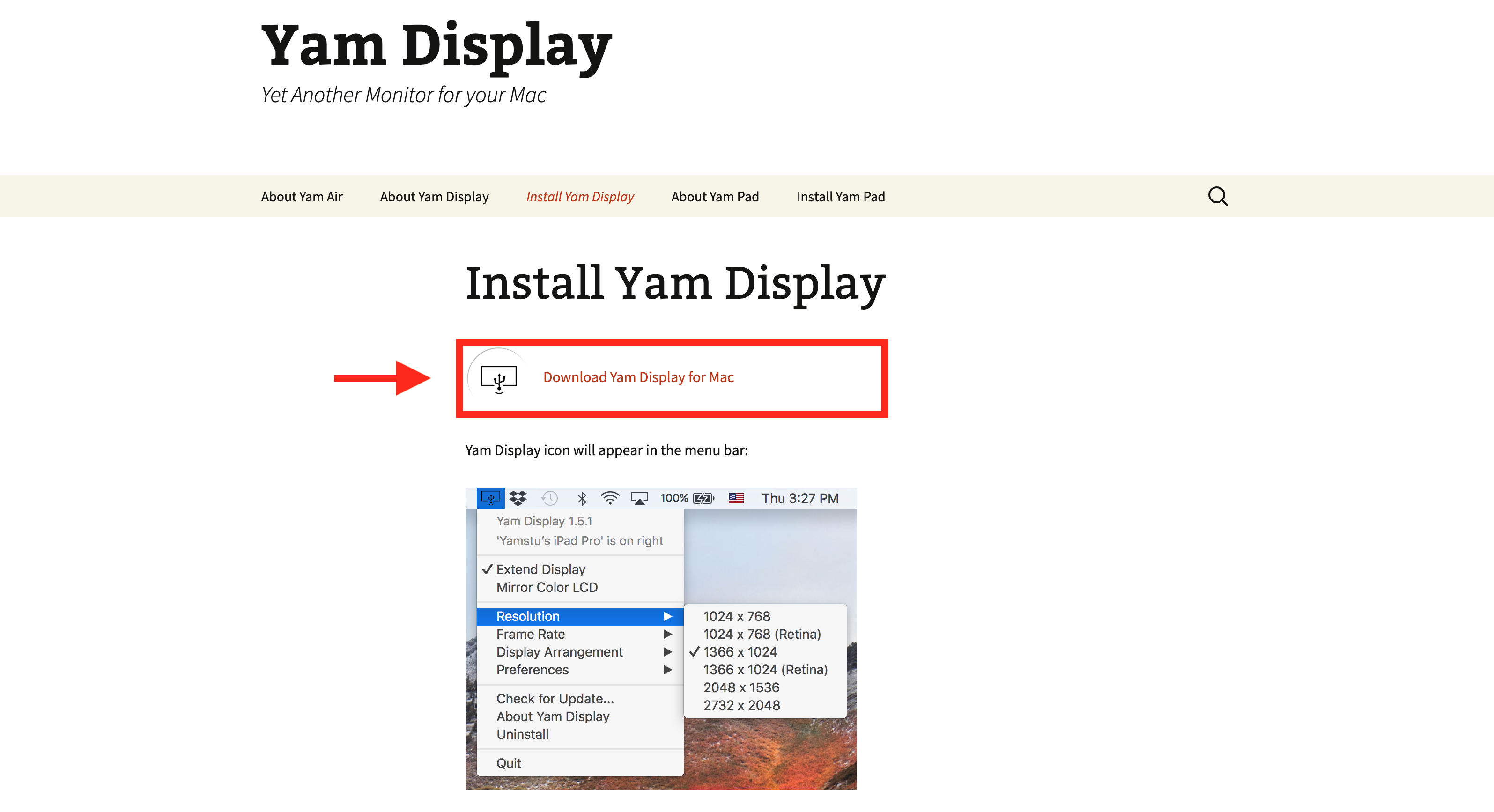The width and height of the screenshot is (1494, 812).
Task: Click the Yam Display menu screenshot image
Action: pyautogui.click(x=661, y=639)
